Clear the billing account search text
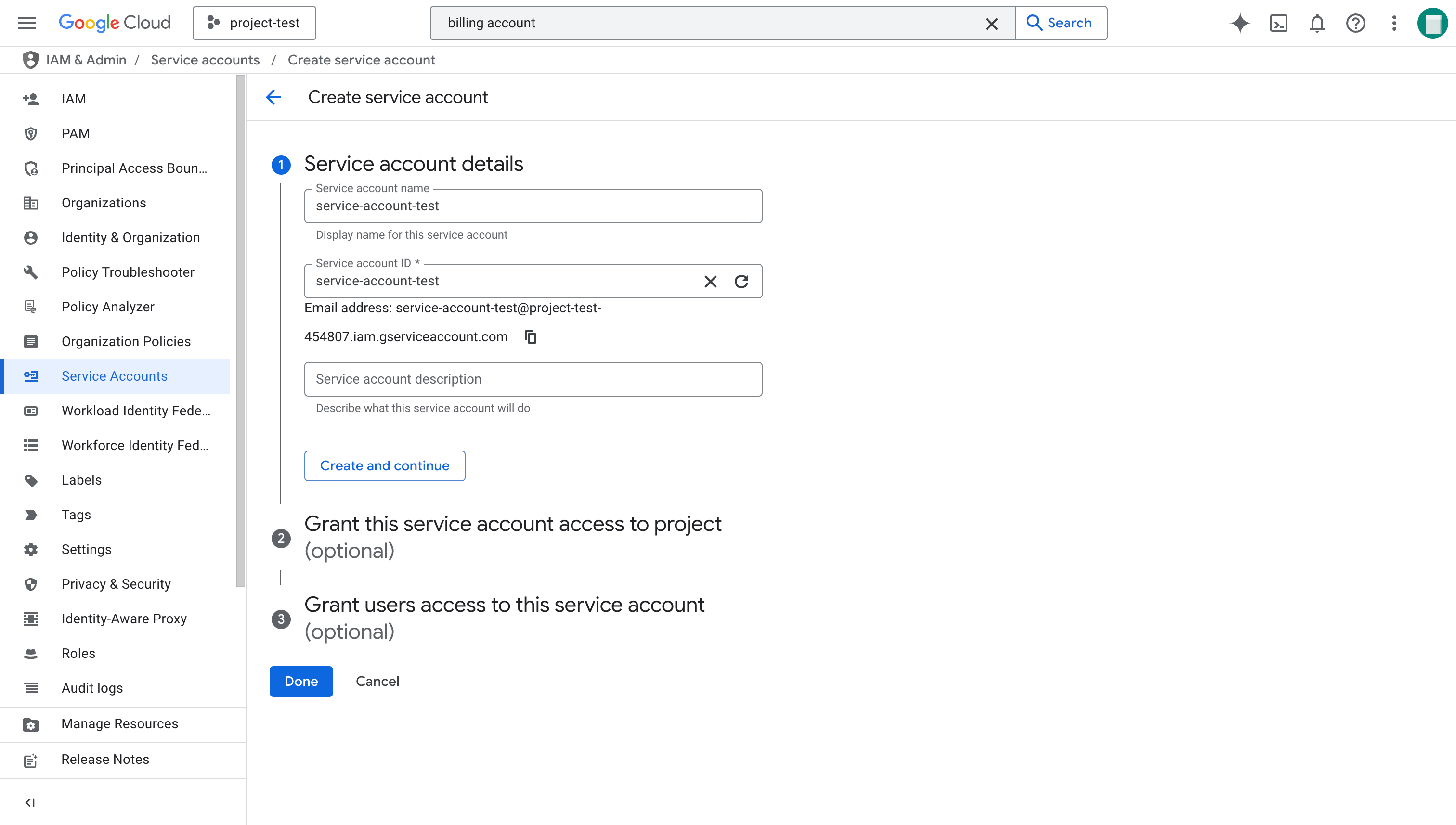Viewport: 1456px width, 825px height. (991, 24)
